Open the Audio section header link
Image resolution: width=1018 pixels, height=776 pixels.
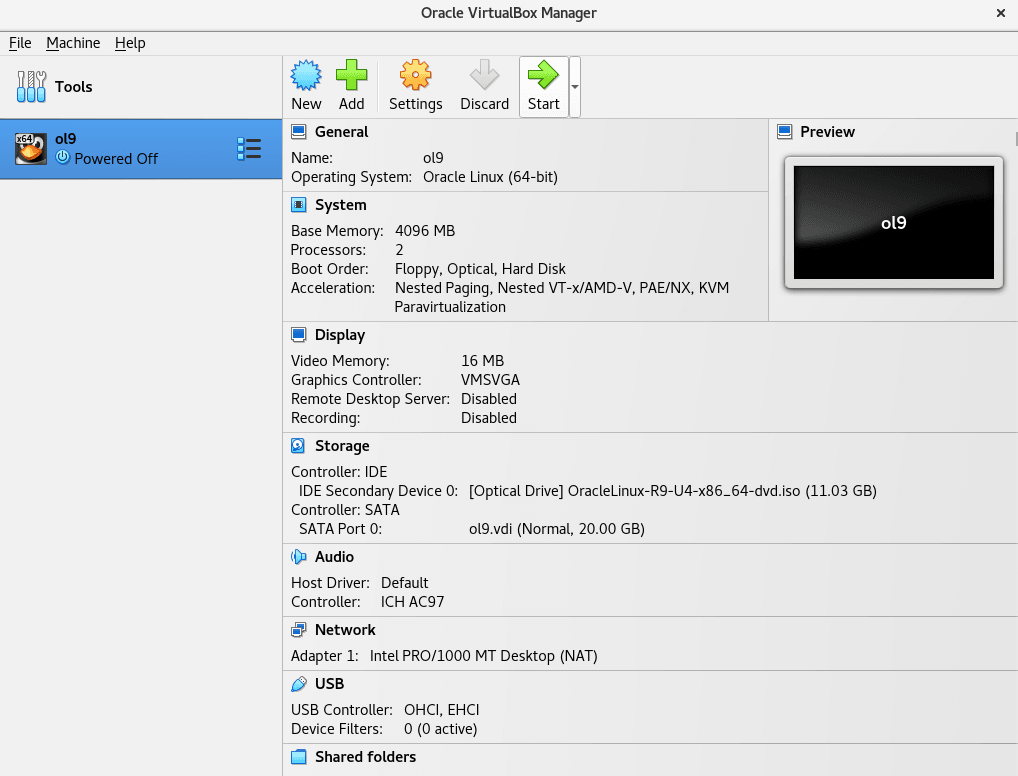(334, 557)
